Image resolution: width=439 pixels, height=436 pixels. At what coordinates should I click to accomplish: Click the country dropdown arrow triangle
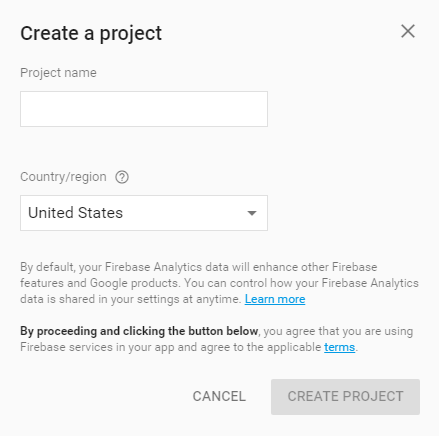[x=252, y=213]
